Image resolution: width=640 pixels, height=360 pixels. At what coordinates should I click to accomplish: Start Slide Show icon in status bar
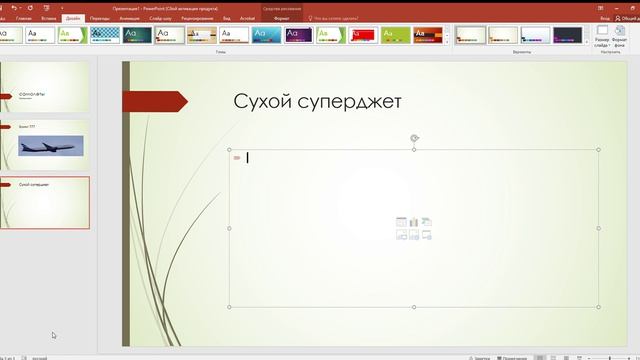tap(579, 358)
